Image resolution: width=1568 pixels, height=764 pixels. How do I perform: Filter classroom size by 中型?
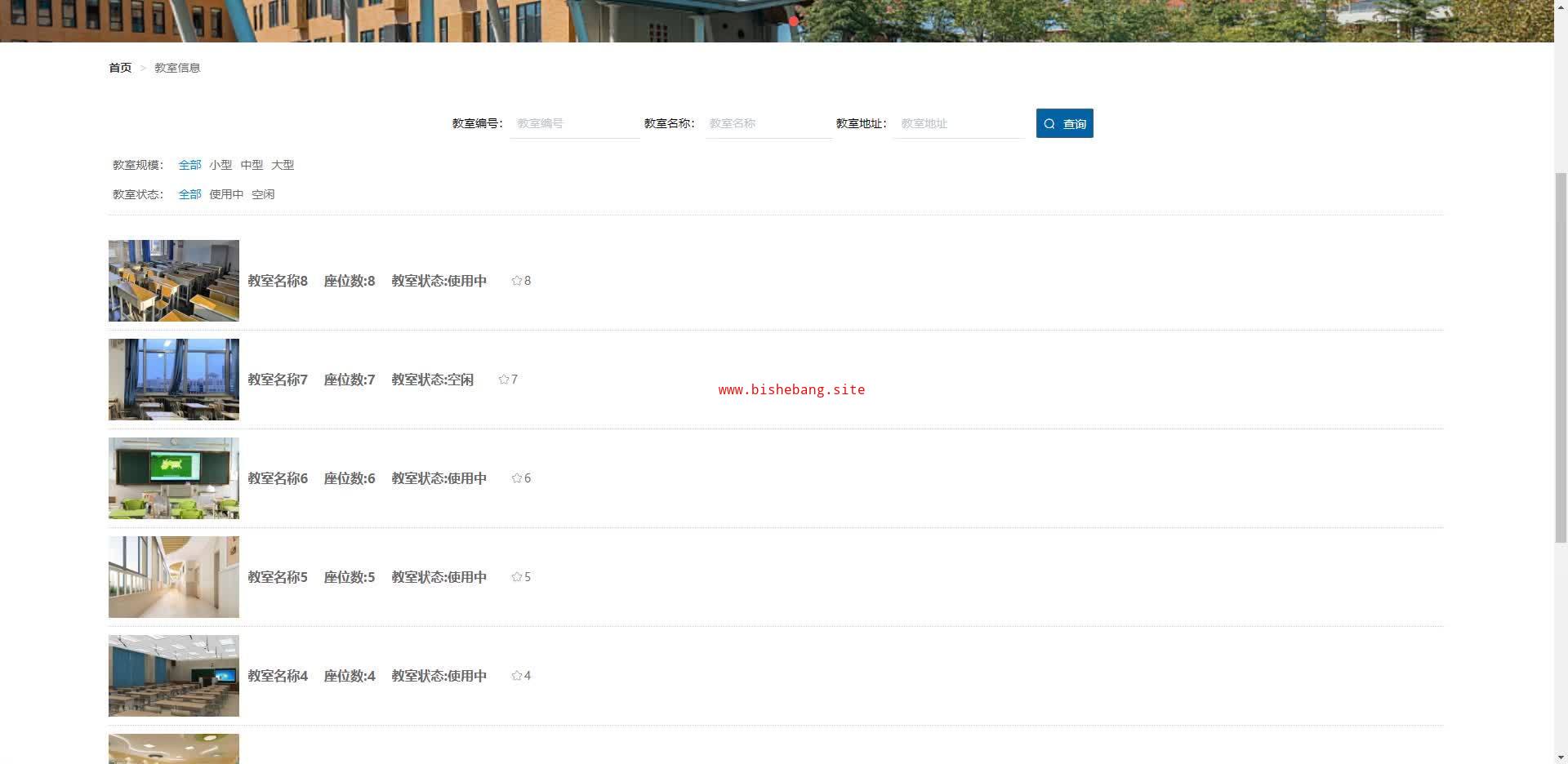[x=252, y=165]
